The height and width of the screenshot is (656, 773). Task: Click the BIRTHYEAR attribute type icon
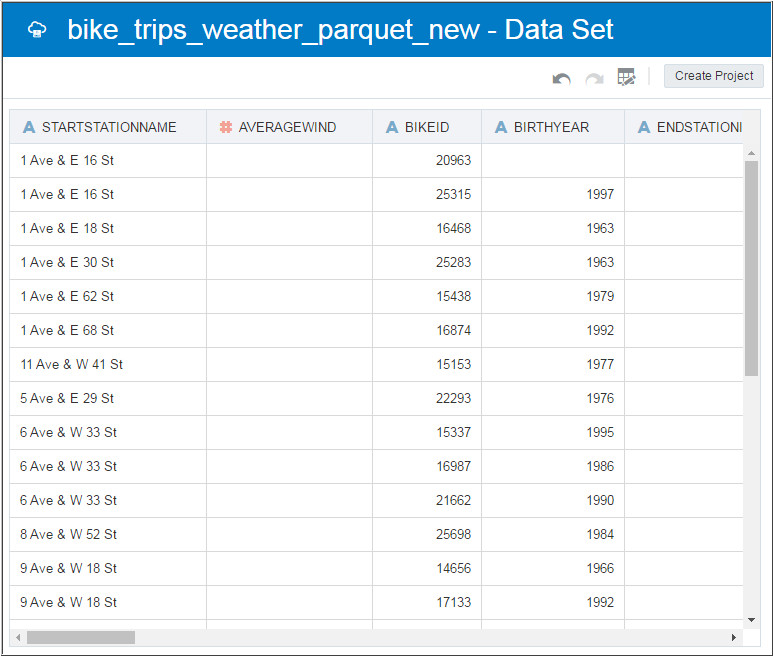[x=501, y=127]
